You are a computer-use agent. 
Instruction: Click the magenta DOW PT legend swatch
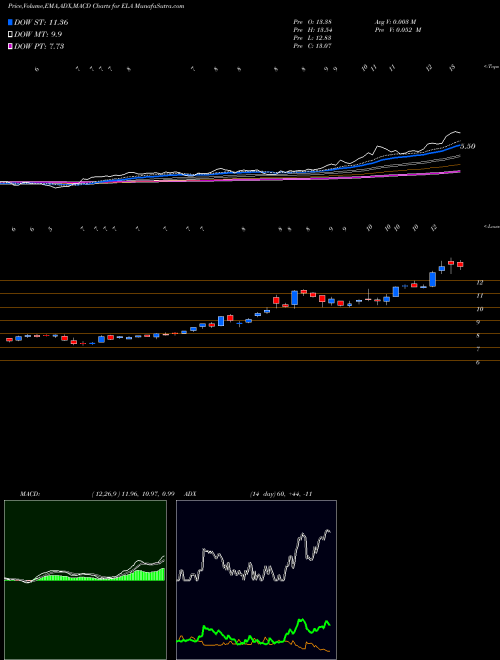[11, 46]
